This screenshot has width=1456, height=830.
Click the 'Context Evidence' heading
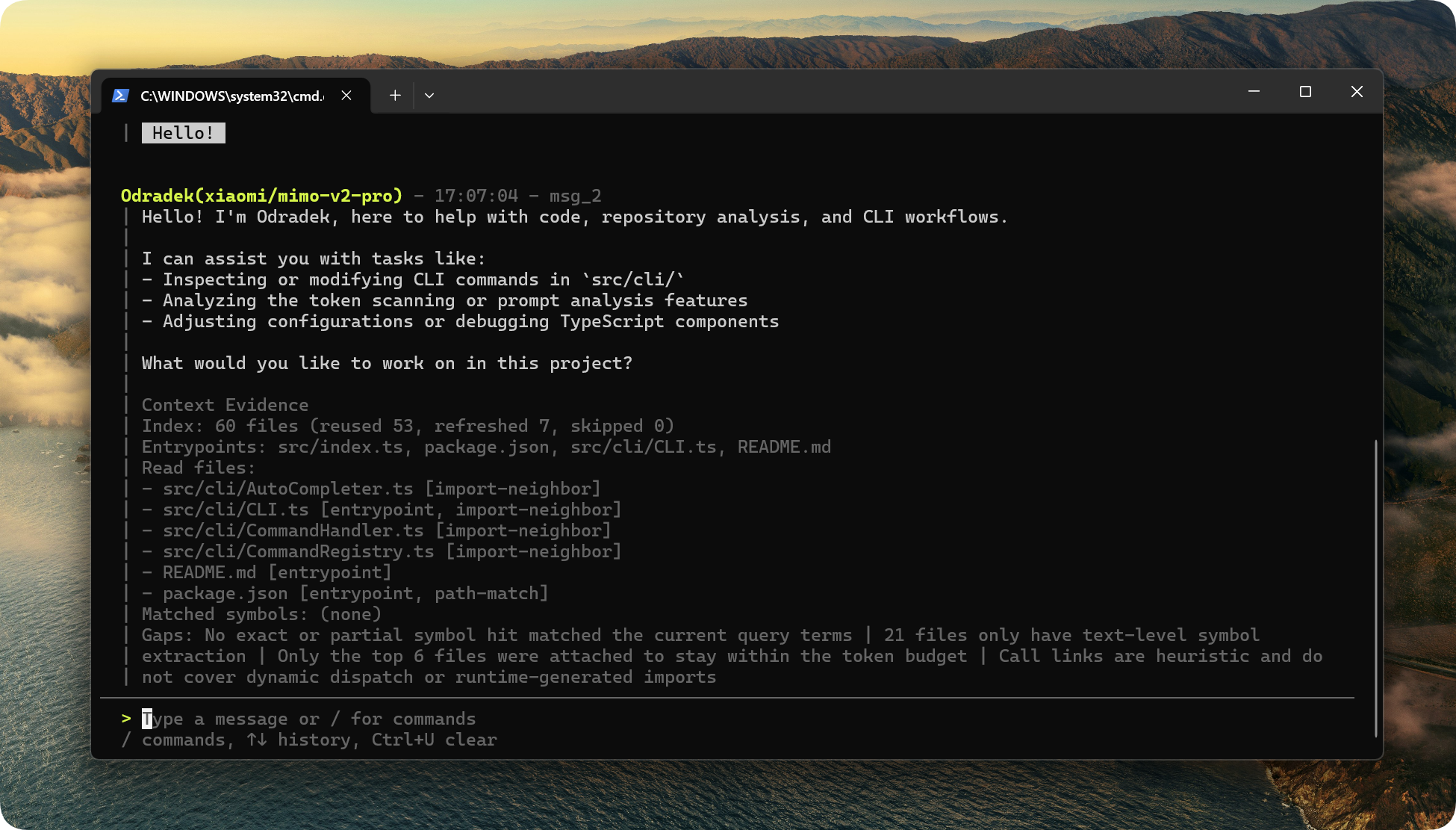pyautogui.click(x=225, y=405)
